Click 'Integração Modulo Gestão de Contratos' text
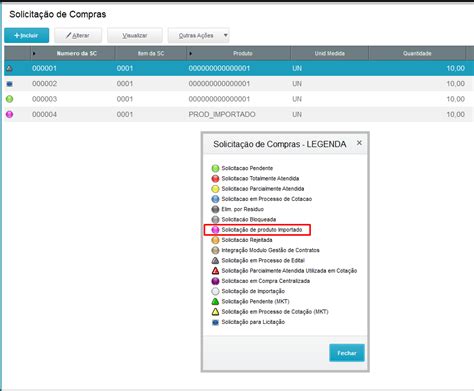Viewport: 474px width, 391px height. pos(270,250)
